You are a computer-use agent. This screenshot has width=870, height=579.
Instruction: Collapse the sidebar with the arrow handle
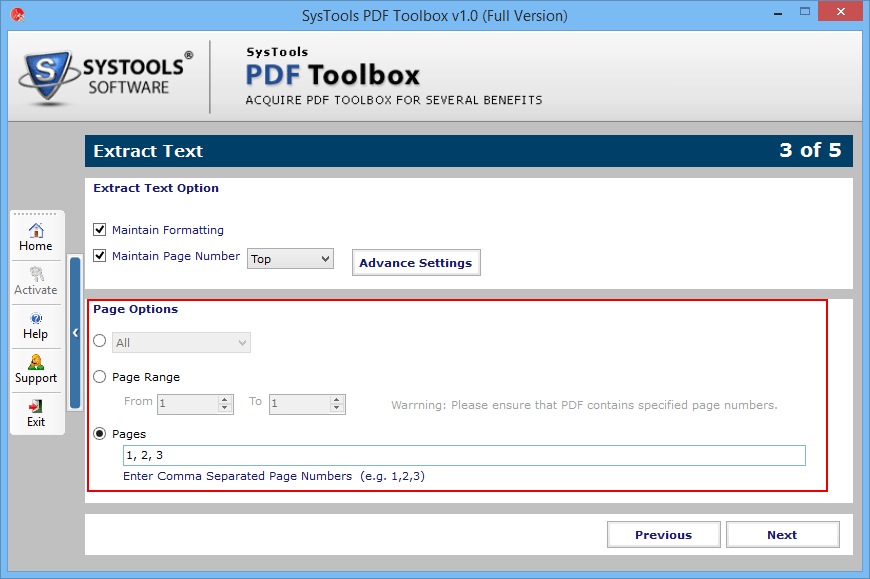click(75, 333)
